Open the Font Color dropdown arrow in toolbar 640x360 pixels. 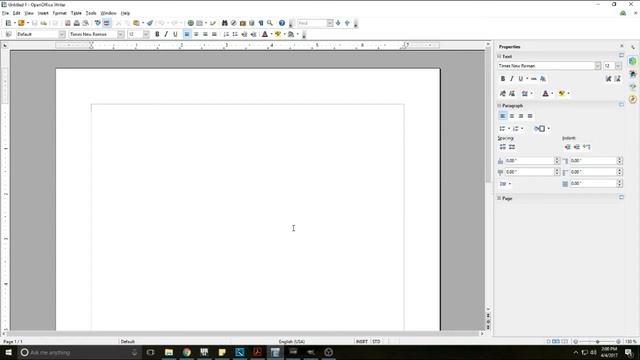click(x=271, y=34)
